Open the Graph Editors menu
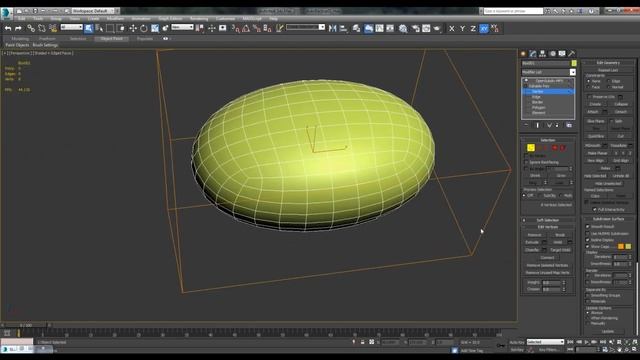This screenshot has width=640, height=360. (x=170, y=19)
